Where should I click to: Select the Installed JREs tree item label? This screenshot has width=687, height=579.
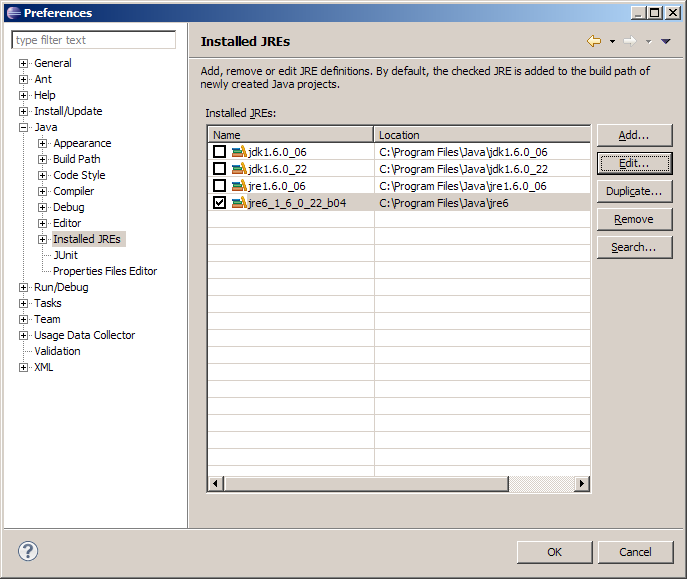point(87,239)
